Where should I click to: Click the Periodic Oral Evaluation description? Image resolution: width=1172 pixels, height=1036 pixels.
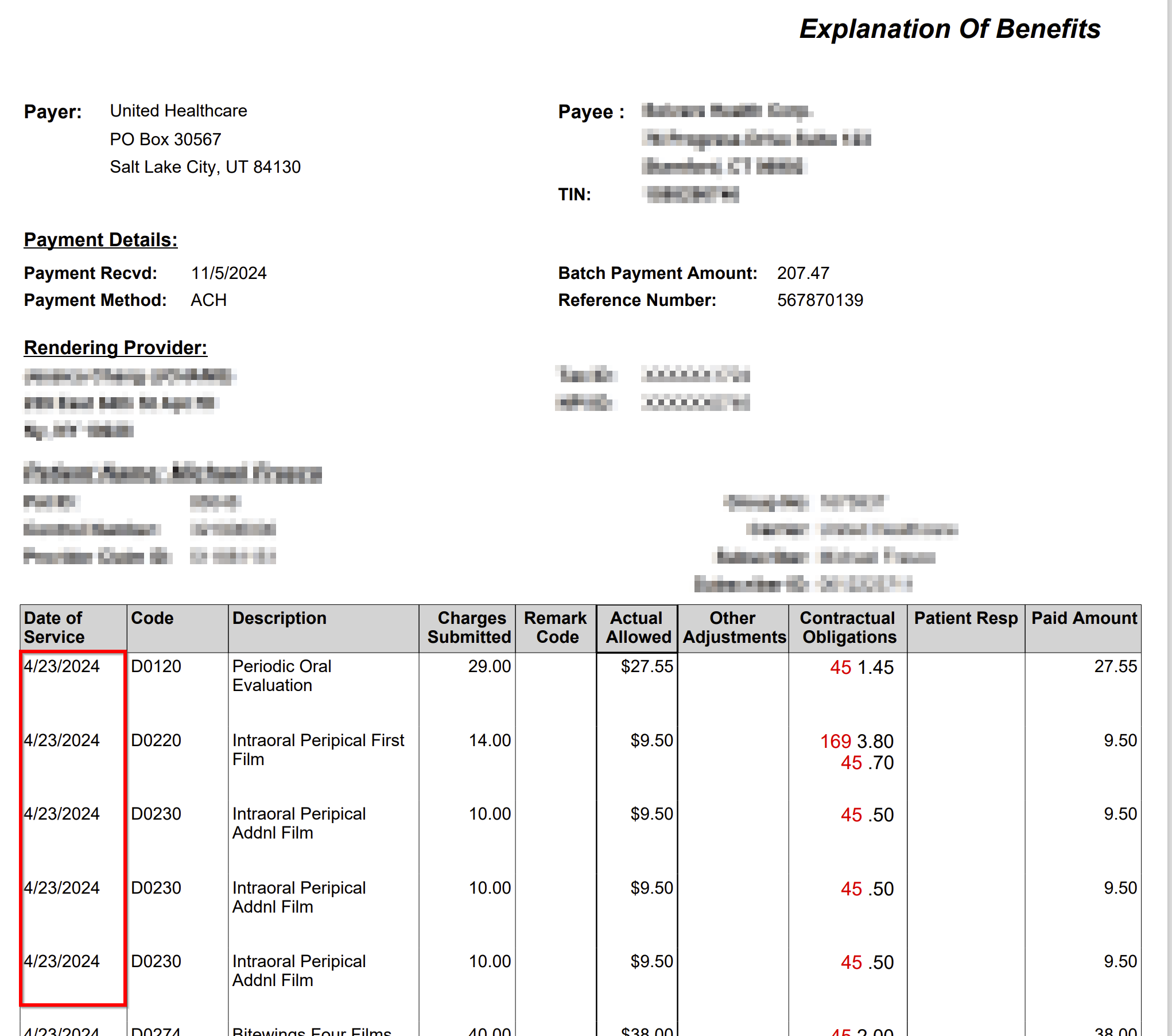point(281,676)
